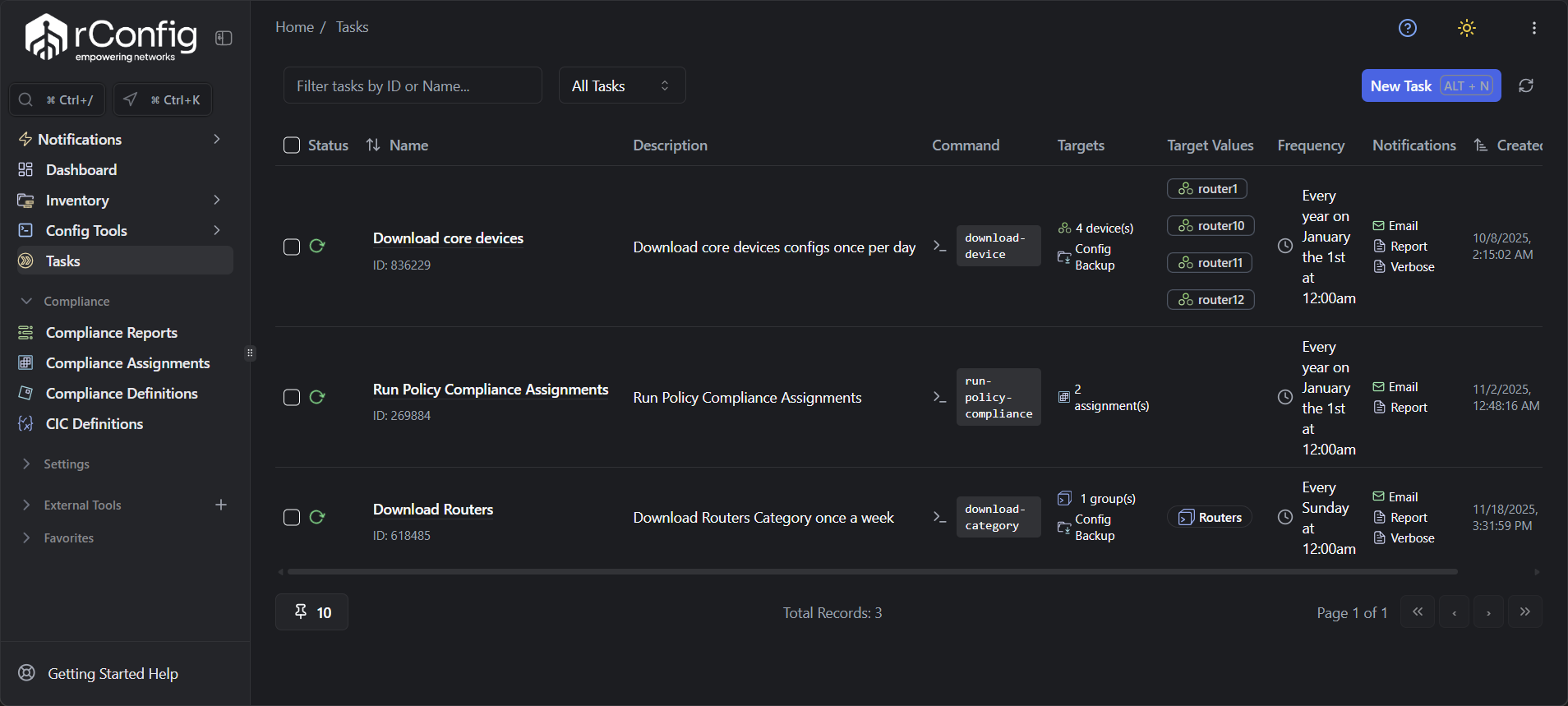Expand the Inventory submenu chevron

[217, 200]
